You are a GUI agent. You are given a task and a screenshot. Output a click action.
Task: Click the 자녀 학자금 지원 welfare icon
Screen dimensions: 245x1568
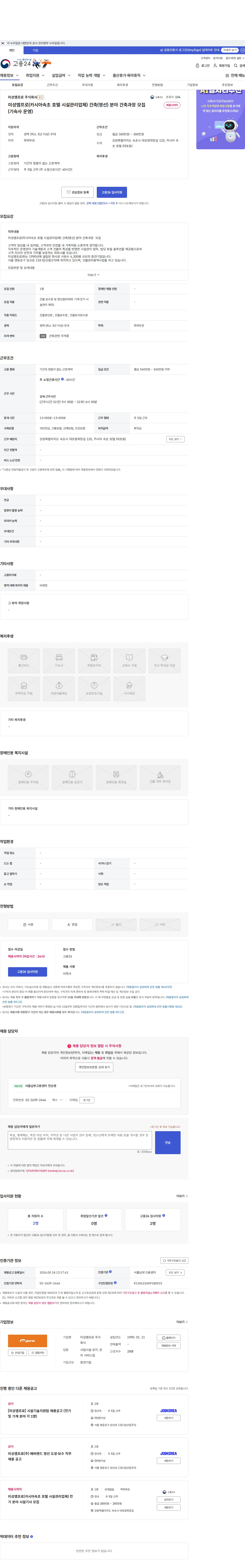pyautogui.click(x=164, y=657)
